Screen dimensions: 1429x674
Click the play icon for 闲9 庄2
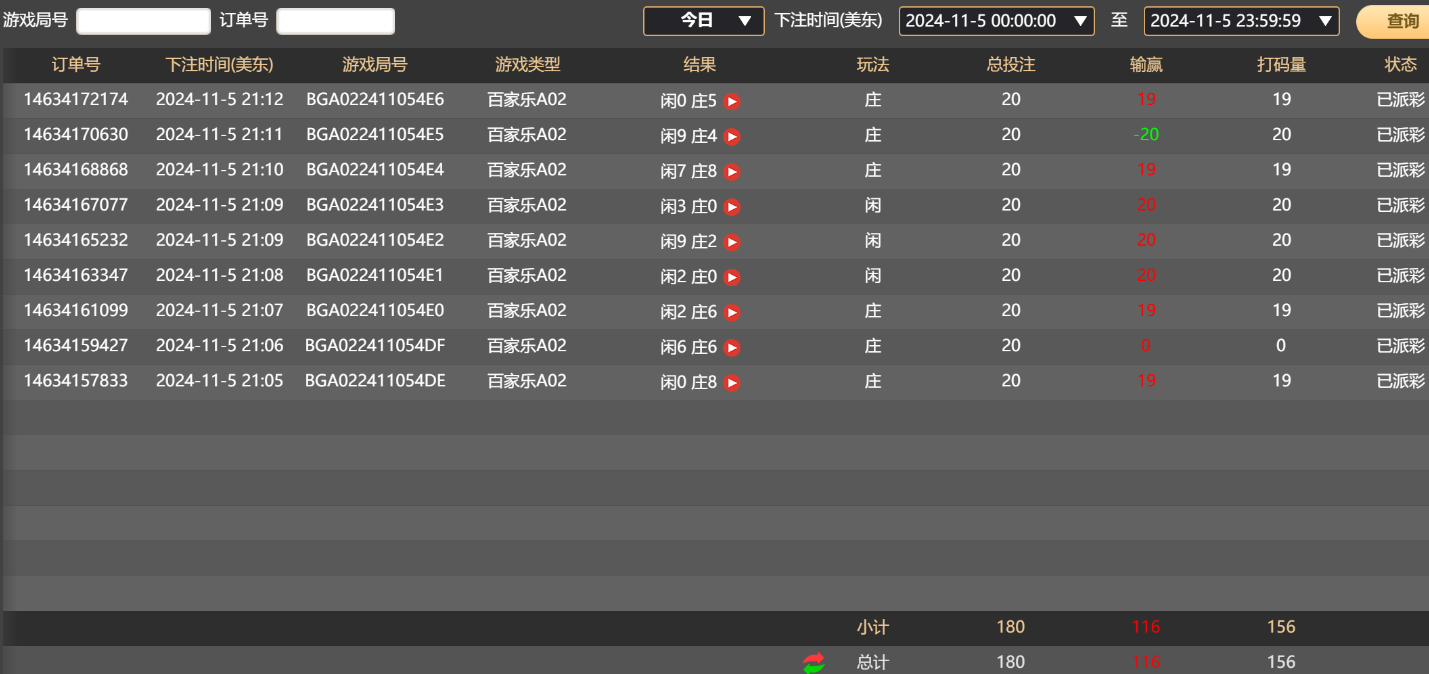pyautogui.click(x=731, y=241)
